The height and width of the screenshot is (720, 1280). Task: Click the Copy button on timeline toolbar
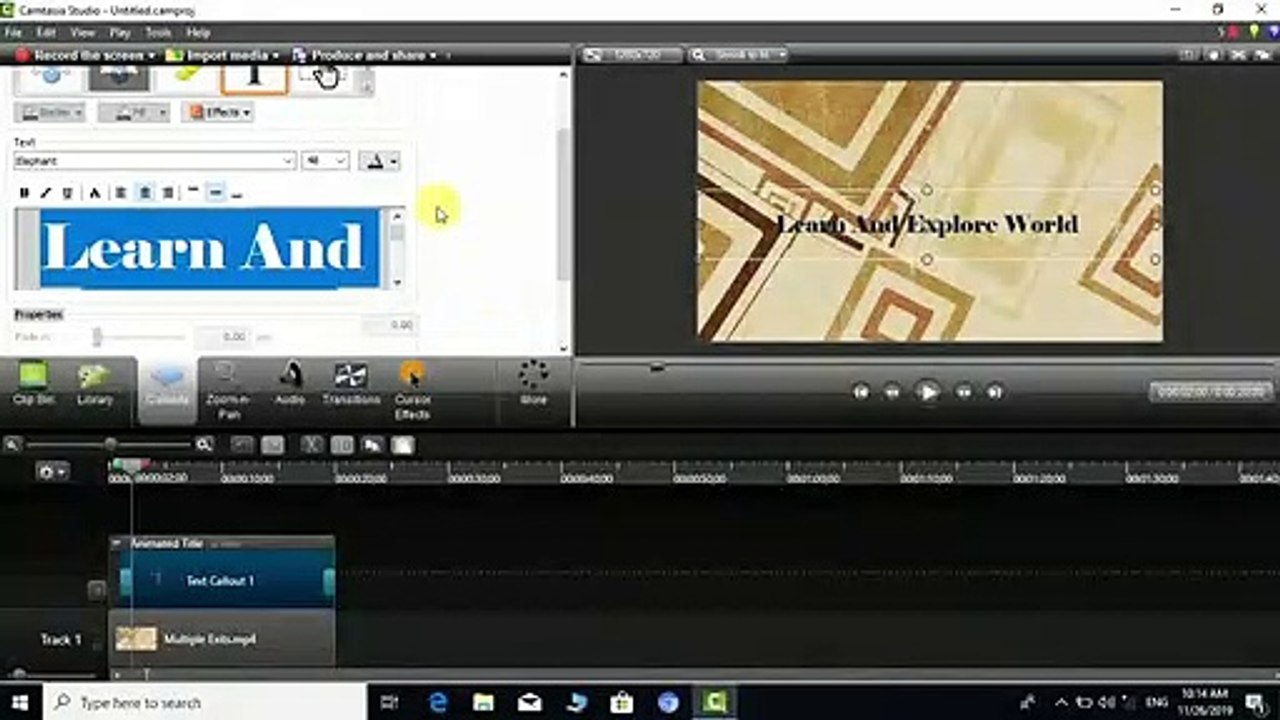click(372, 445)
